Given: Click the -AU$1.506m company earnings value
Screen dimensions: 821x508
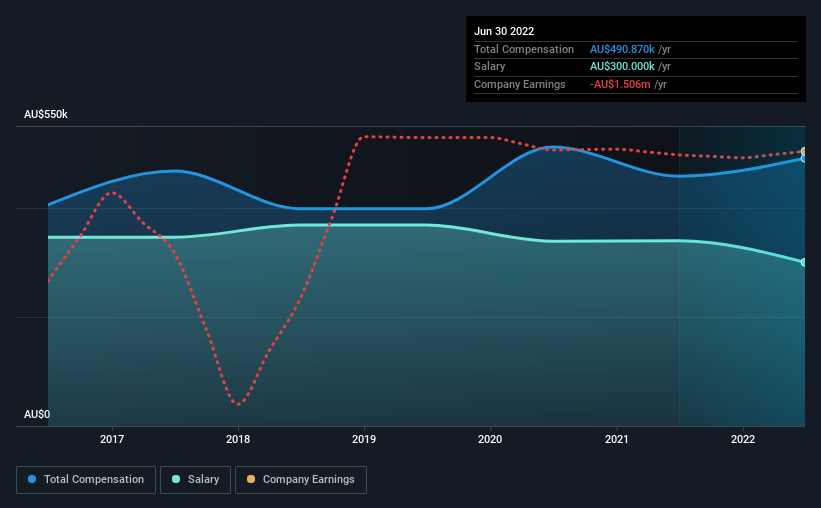Looking at the screenshot, I should [x=620, y=84].
